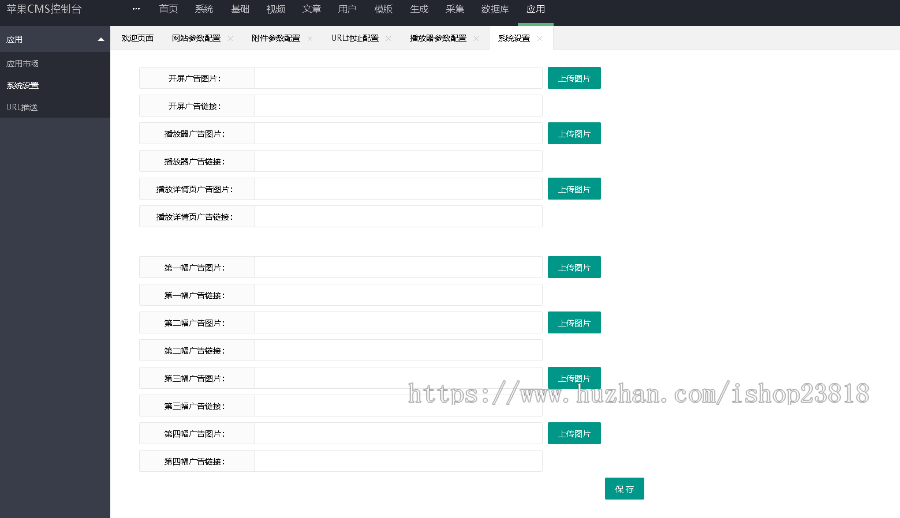This screenshot has height=518, width=900.
Task: Open the 系统 top menu
Action: point(204,9)
